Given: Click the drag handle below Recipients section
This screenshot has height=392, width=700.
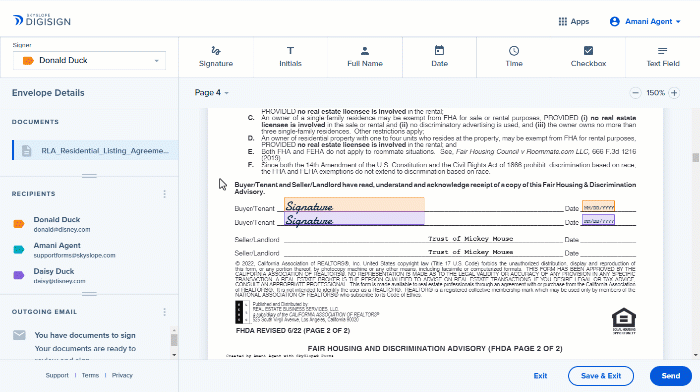Looking at the screenshot, I should click(x=89, y=294).
